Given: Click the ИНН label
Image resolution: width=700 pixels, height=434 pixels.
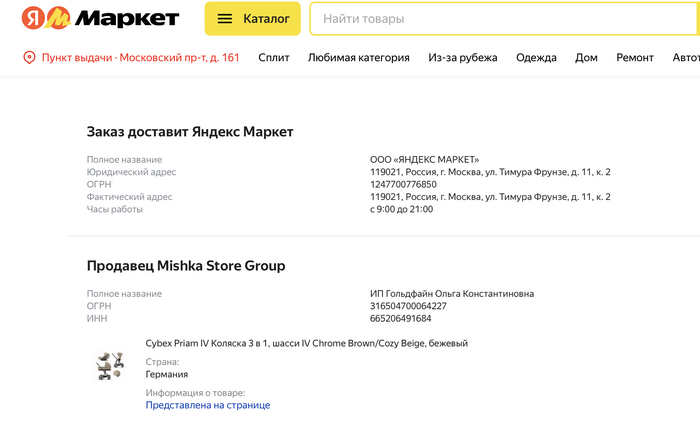Looking at the screenshot, I should [x=97, y=319].
